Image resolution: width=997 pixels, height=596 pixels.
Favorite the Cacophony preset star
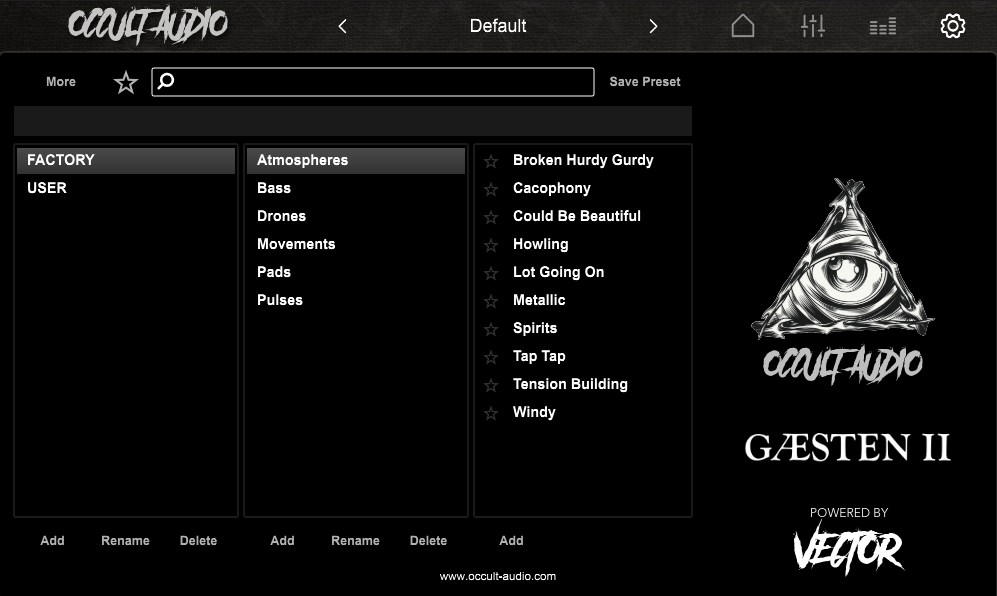click(x=491, y=189)
